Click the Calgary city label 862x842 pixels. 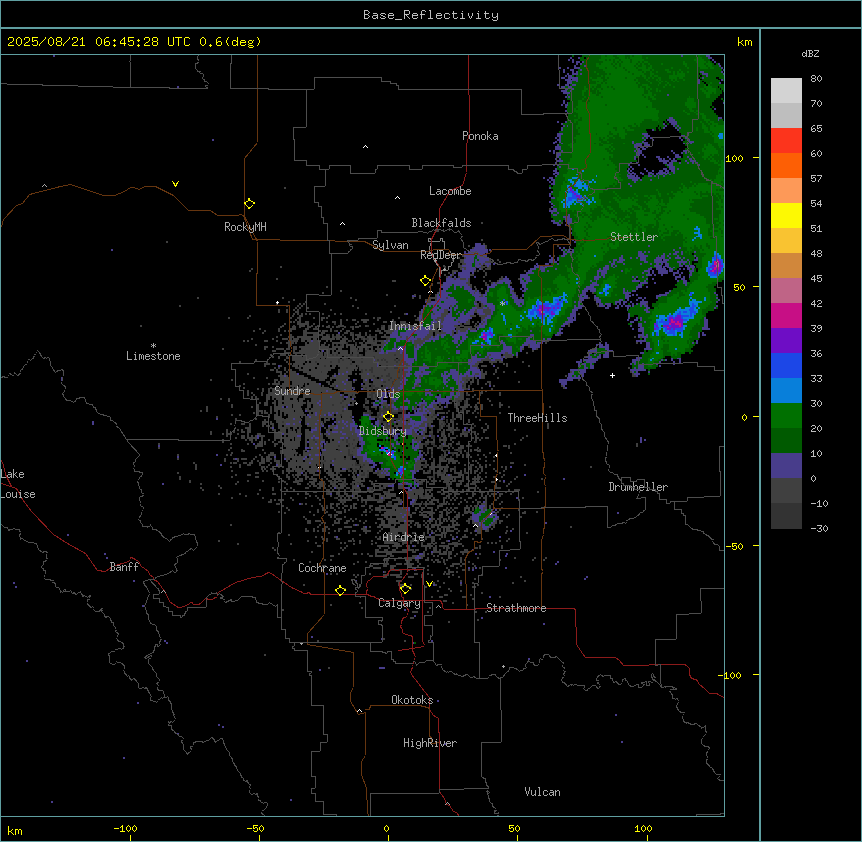pos(399,603)
